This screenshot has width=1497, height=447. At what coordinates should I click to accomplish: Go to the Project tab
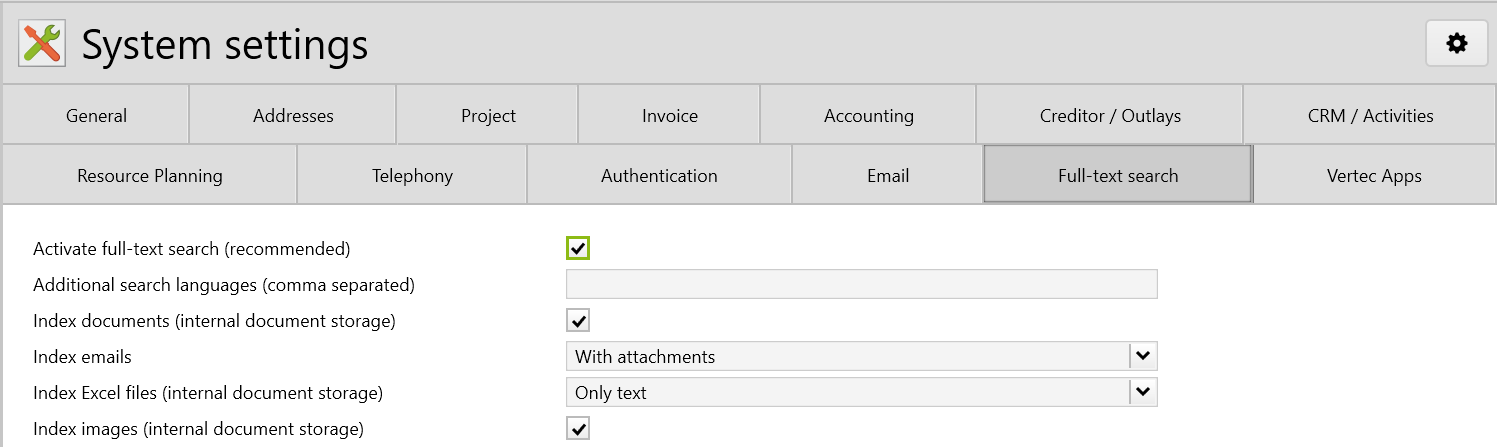click(488, 115)
